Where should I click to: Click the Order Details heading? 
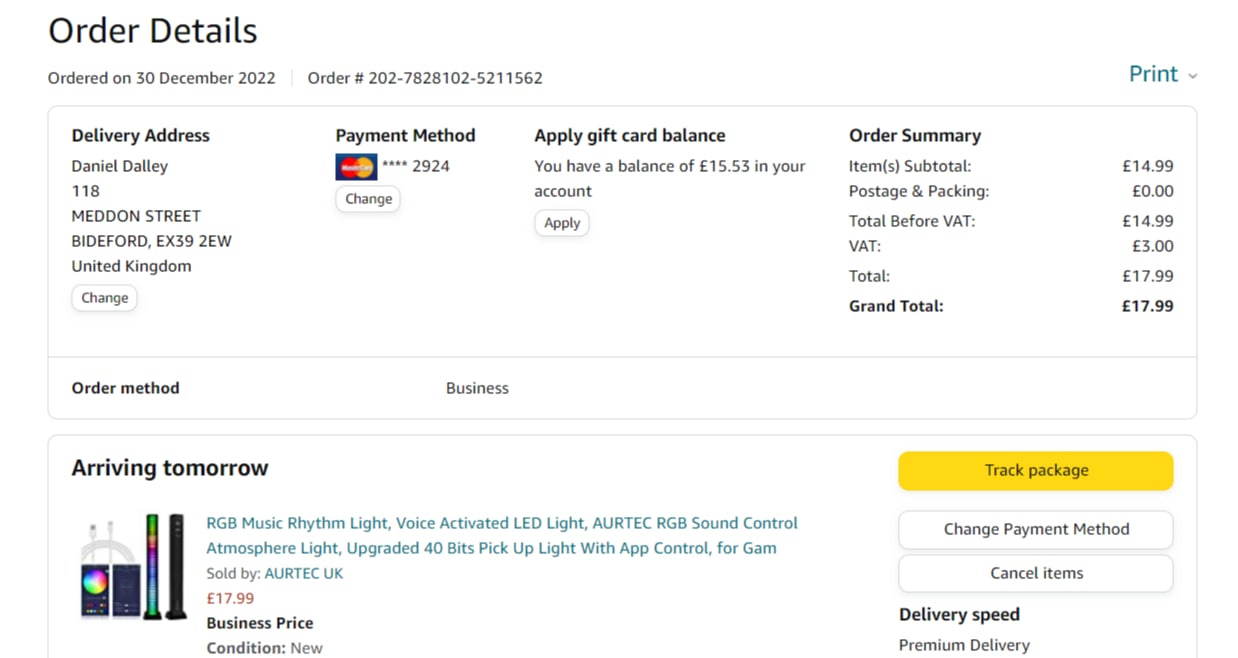tap(153, 31)
